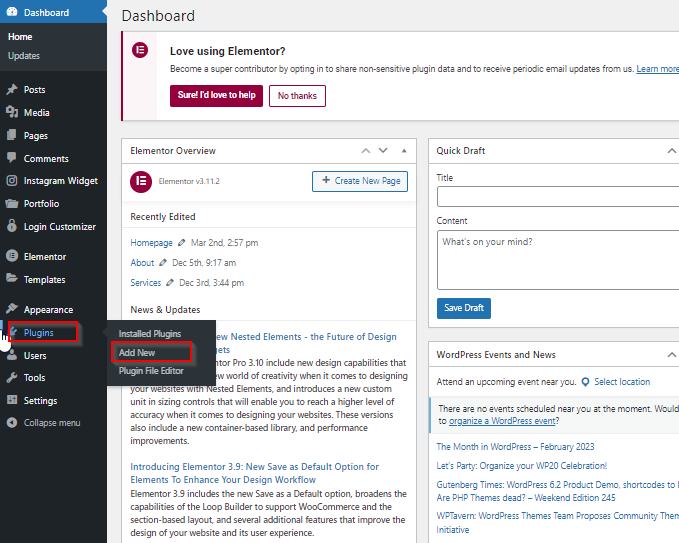This screenshot has height=543, width=679.
Task: Click Learn more link in Elementor notice
Action: coord(657,69)
